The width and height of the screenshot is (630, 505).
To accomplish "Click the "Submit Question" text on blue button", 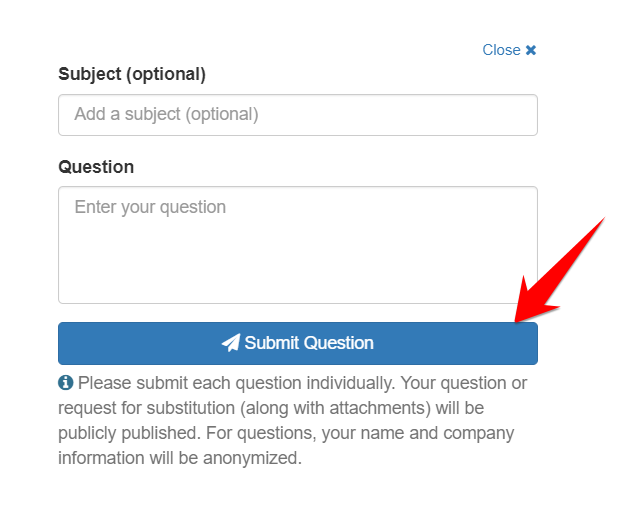I will point(309,343).
